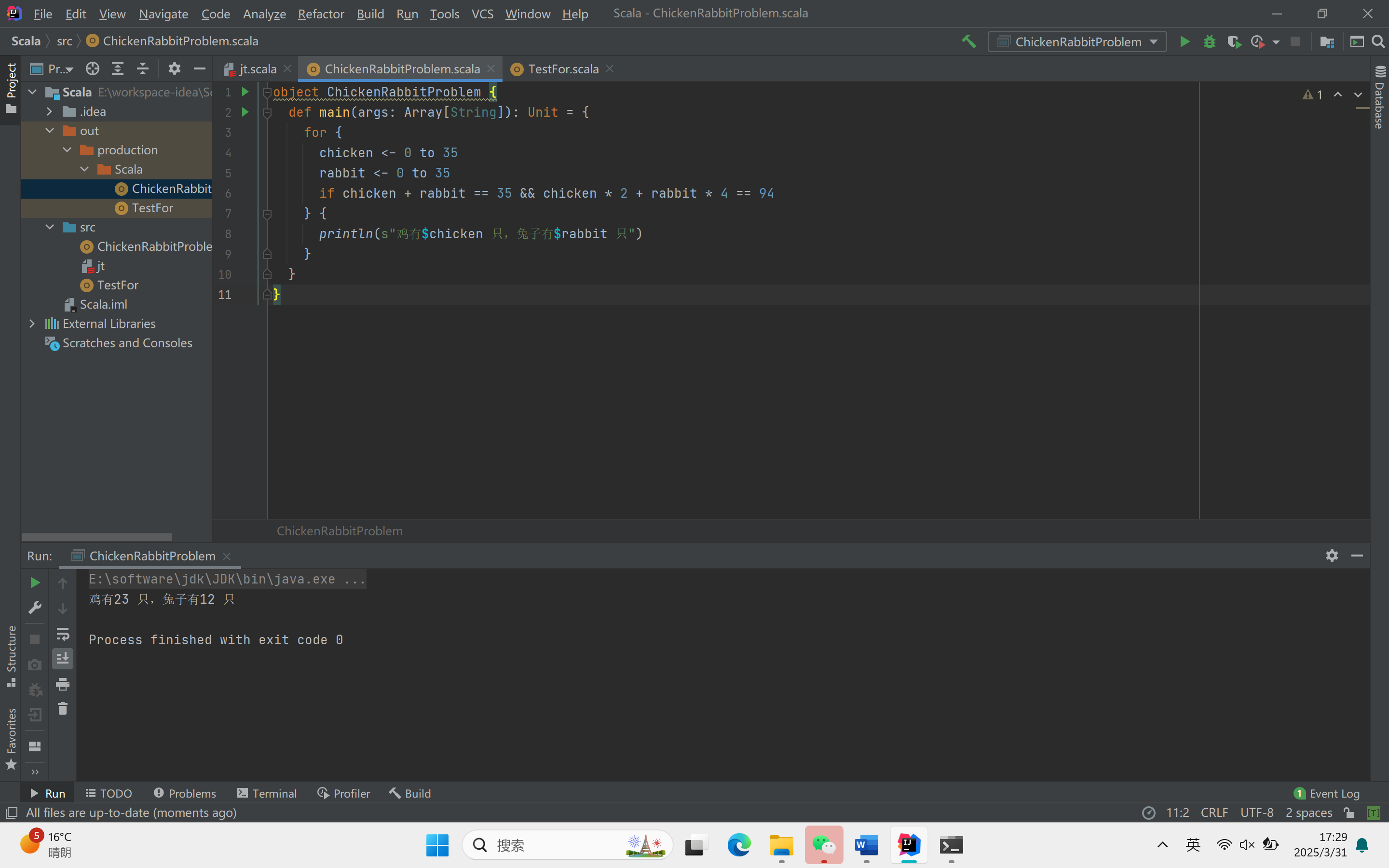This screenshot has height=868, width=1389.
Task: Click Project panel horizontal scrollbar
Action: (96, 537)
